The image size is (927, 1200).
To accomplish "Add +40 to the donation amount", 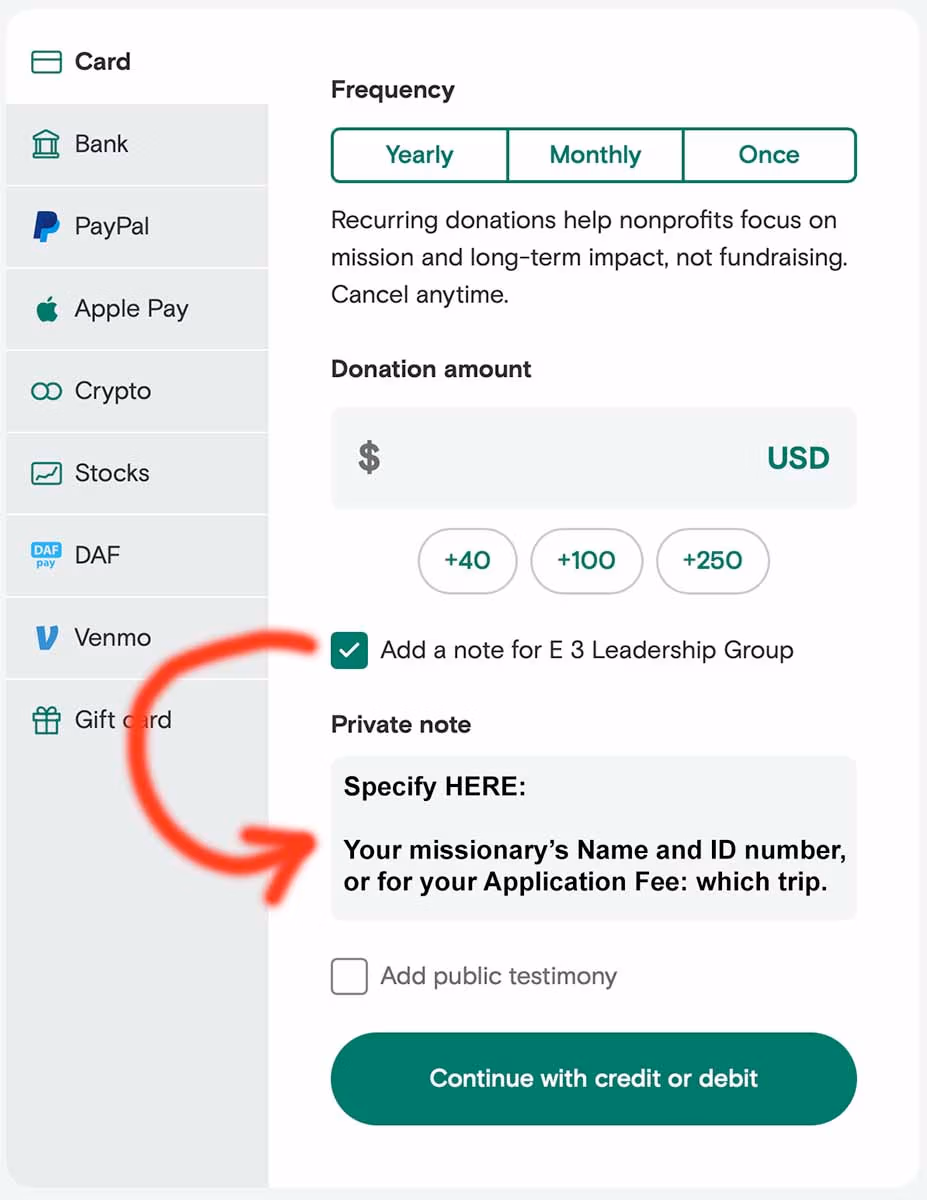I will [x=467, y=560].
